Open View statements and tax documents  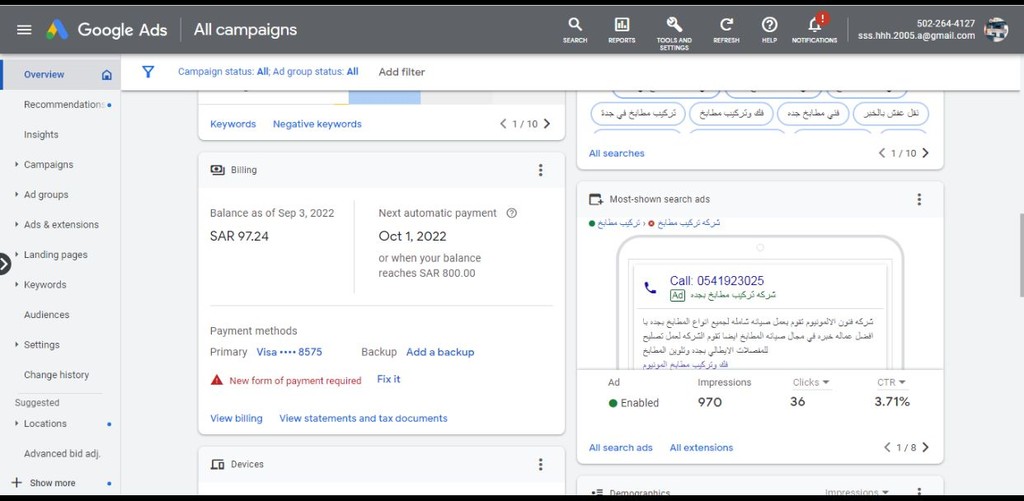pos(363,418)
